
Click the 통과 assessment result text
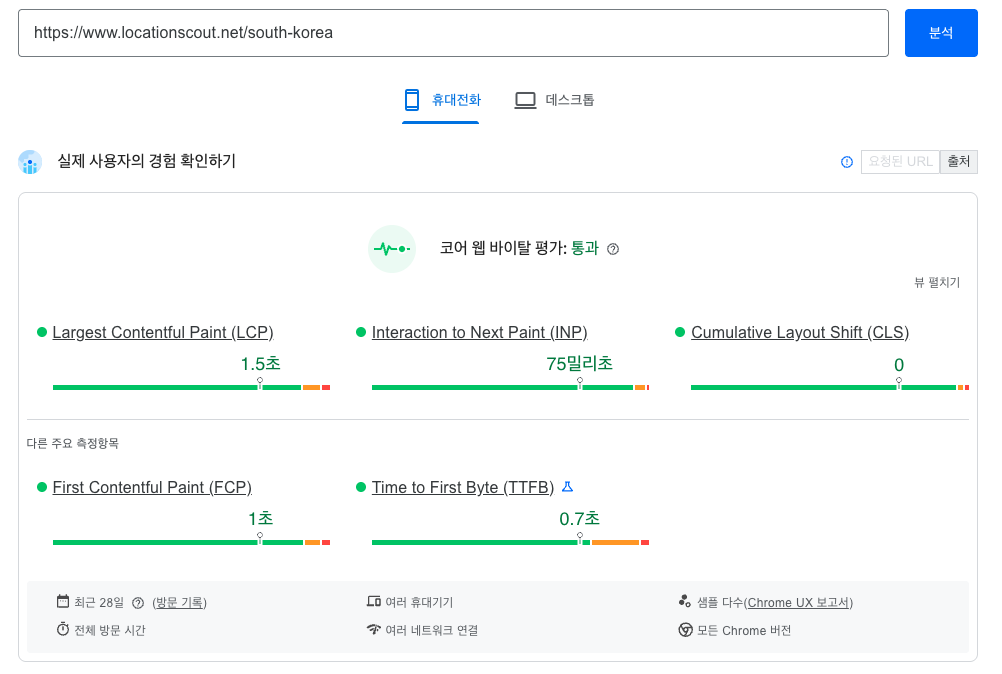(x=585, y=248)
